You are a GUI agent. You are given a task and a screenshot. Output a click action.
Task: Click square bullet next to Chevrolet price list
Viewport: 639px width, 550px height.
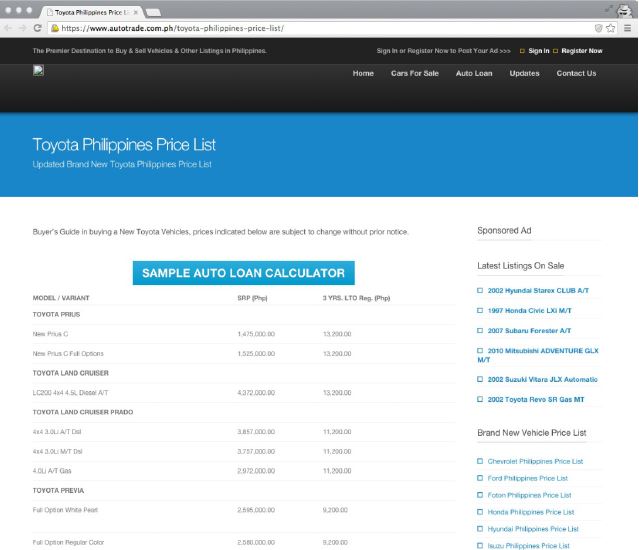(480, 461)
